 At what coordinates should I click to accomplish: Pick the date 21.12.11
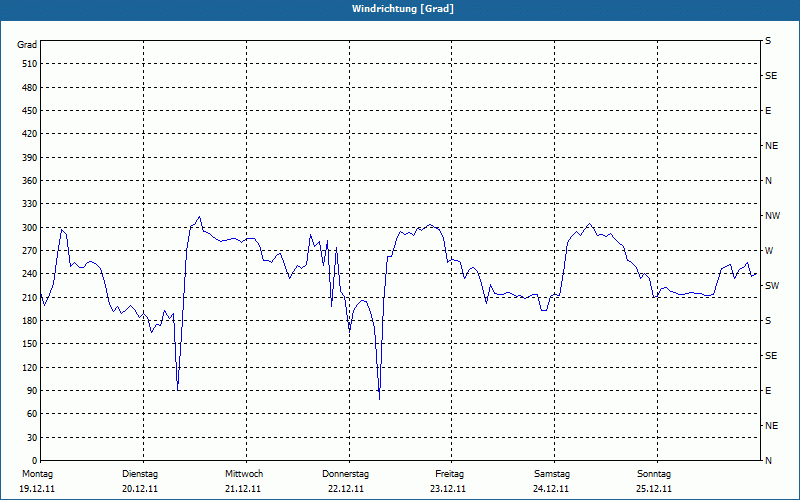point(243,489)
